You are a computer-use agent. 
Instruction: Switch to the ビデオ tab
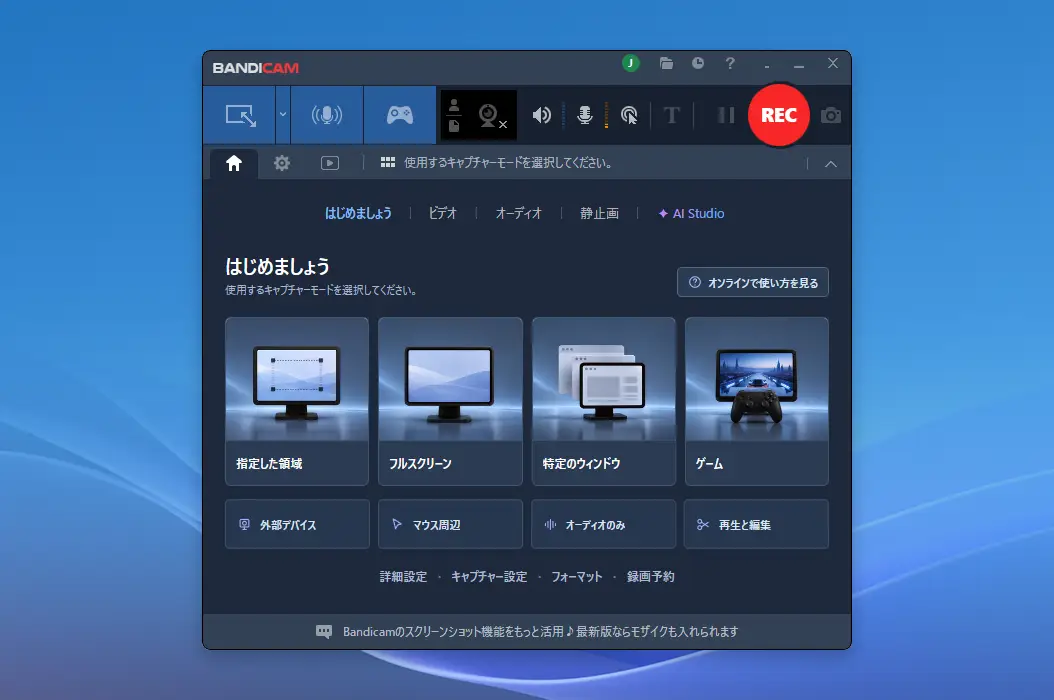pyautogui.click(x=443, y=213)
